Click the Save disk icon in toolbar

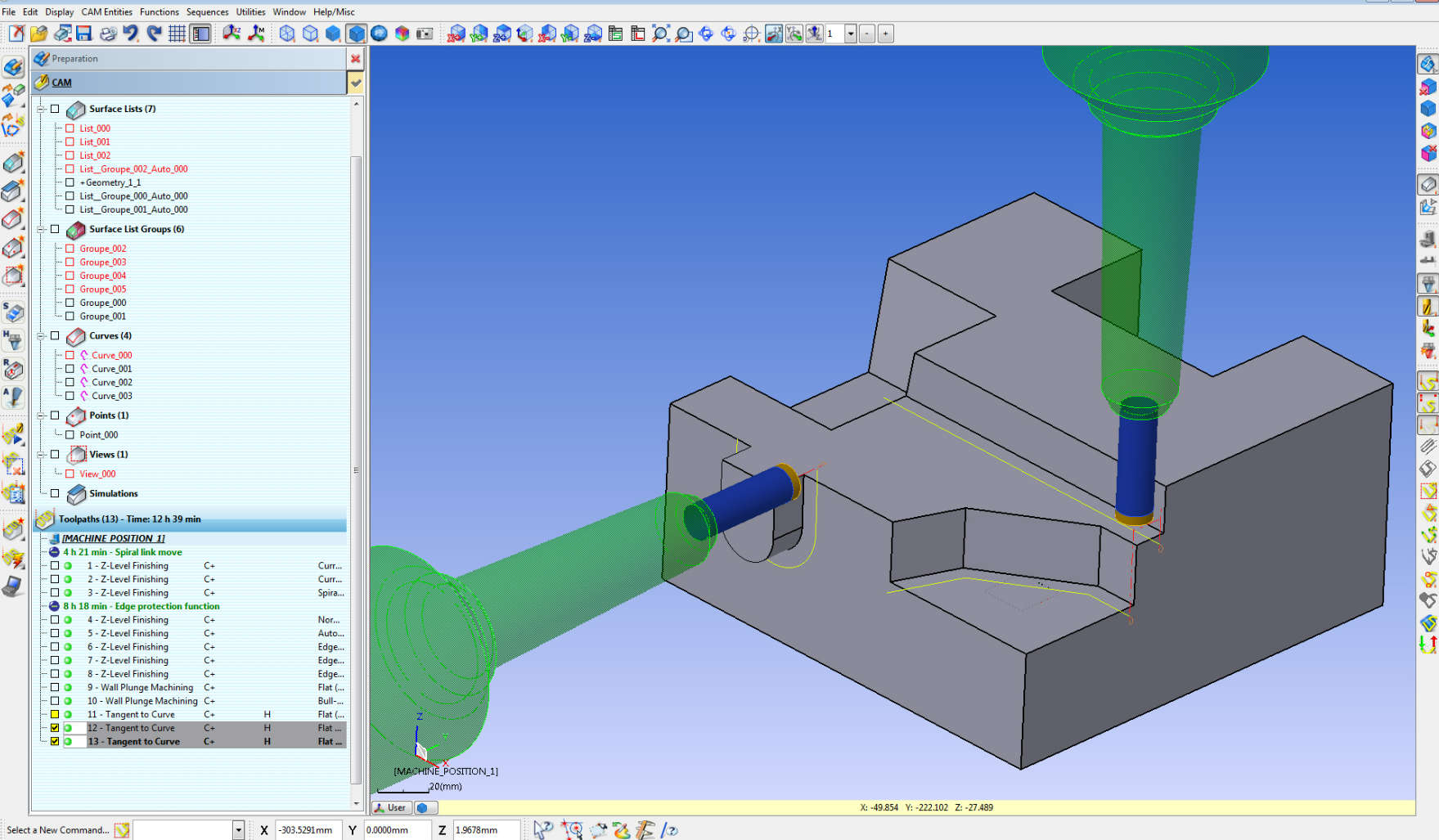point(84,34)
